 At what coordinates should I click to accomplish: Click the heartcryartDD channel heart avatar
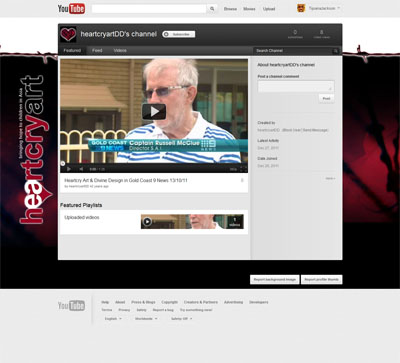68,34
